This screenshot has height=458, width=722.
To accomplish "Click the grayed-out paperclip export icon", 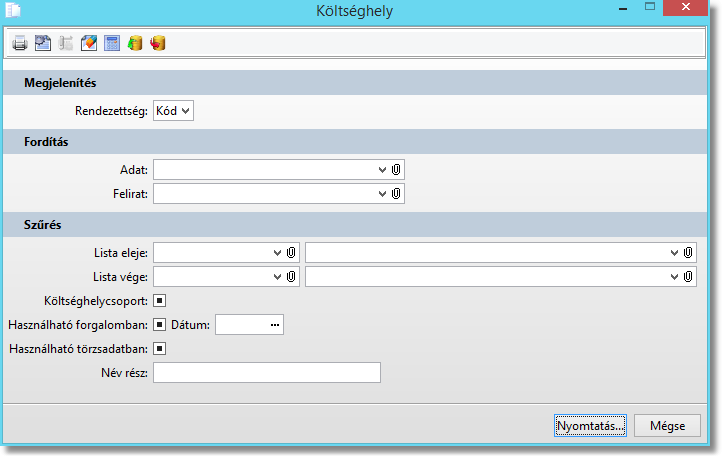I will (x=66, y=43).
